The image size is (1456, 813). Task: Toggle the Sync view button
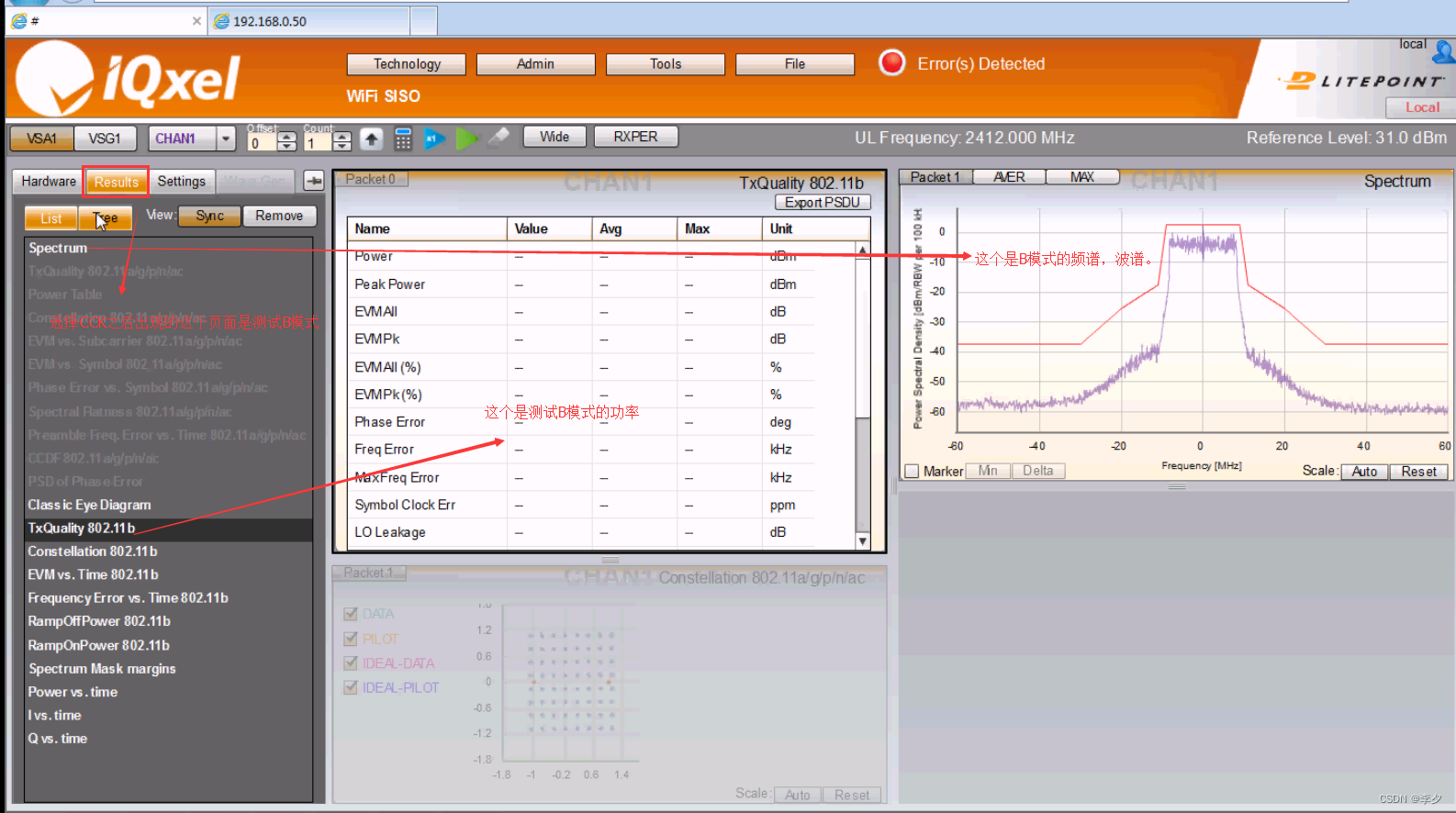tap(209, 216)
